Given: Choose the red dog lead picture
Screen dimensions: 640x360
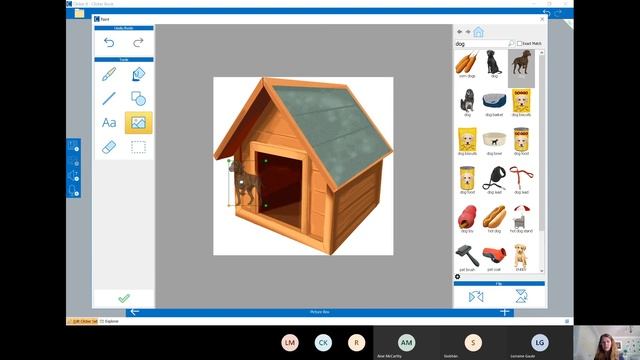Looking at the screenshot, I should (x=521, y=180).
